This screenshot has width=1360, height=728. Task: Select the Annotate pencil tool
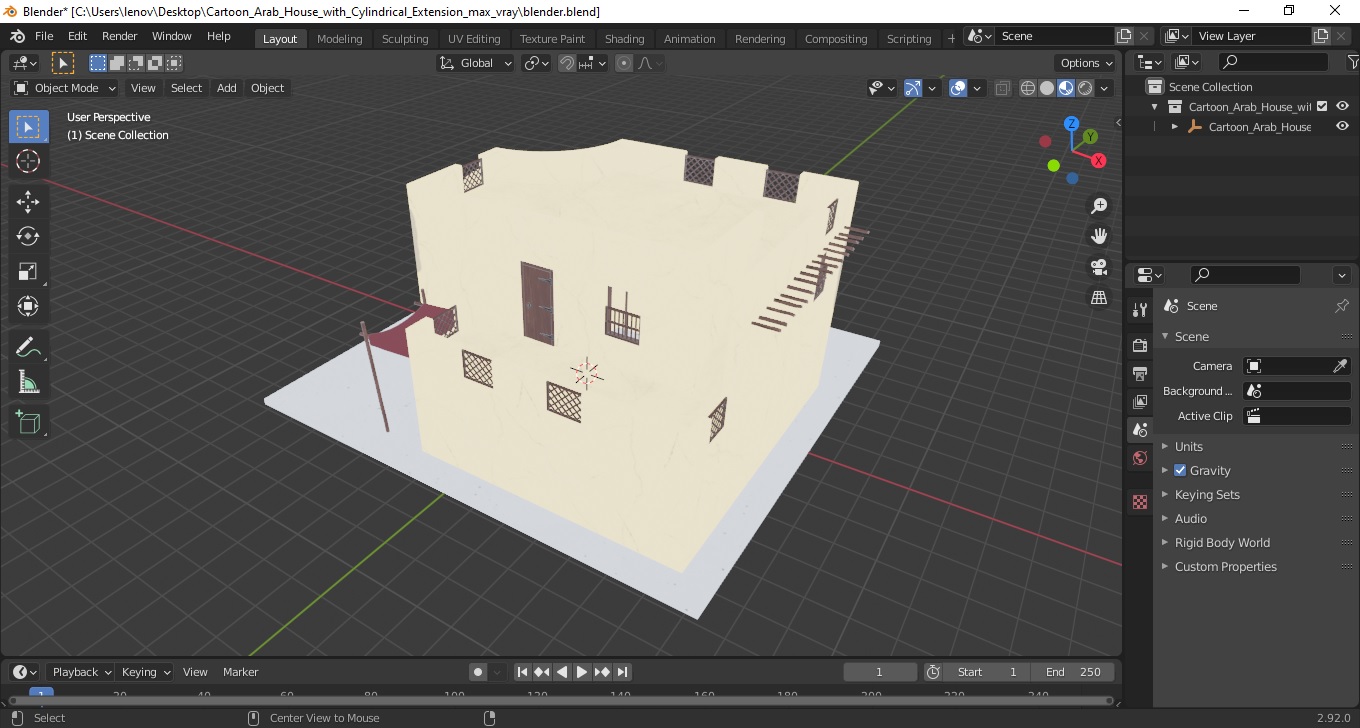click(28, 347)
